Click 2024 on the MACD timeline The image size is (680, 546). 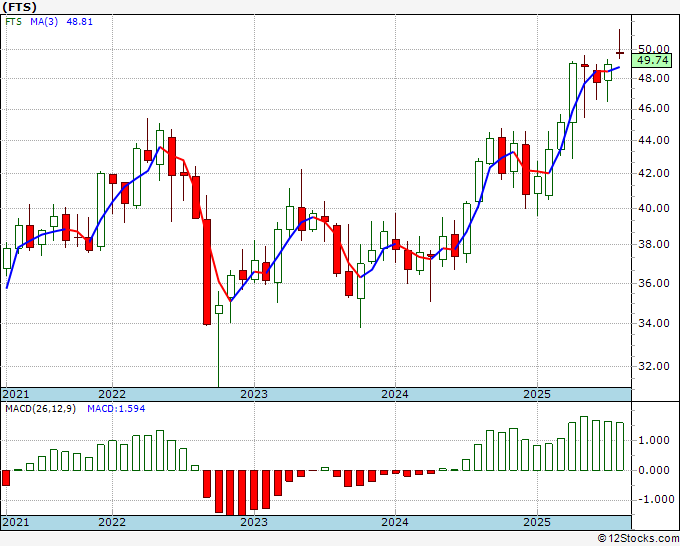tap(395, 522)
